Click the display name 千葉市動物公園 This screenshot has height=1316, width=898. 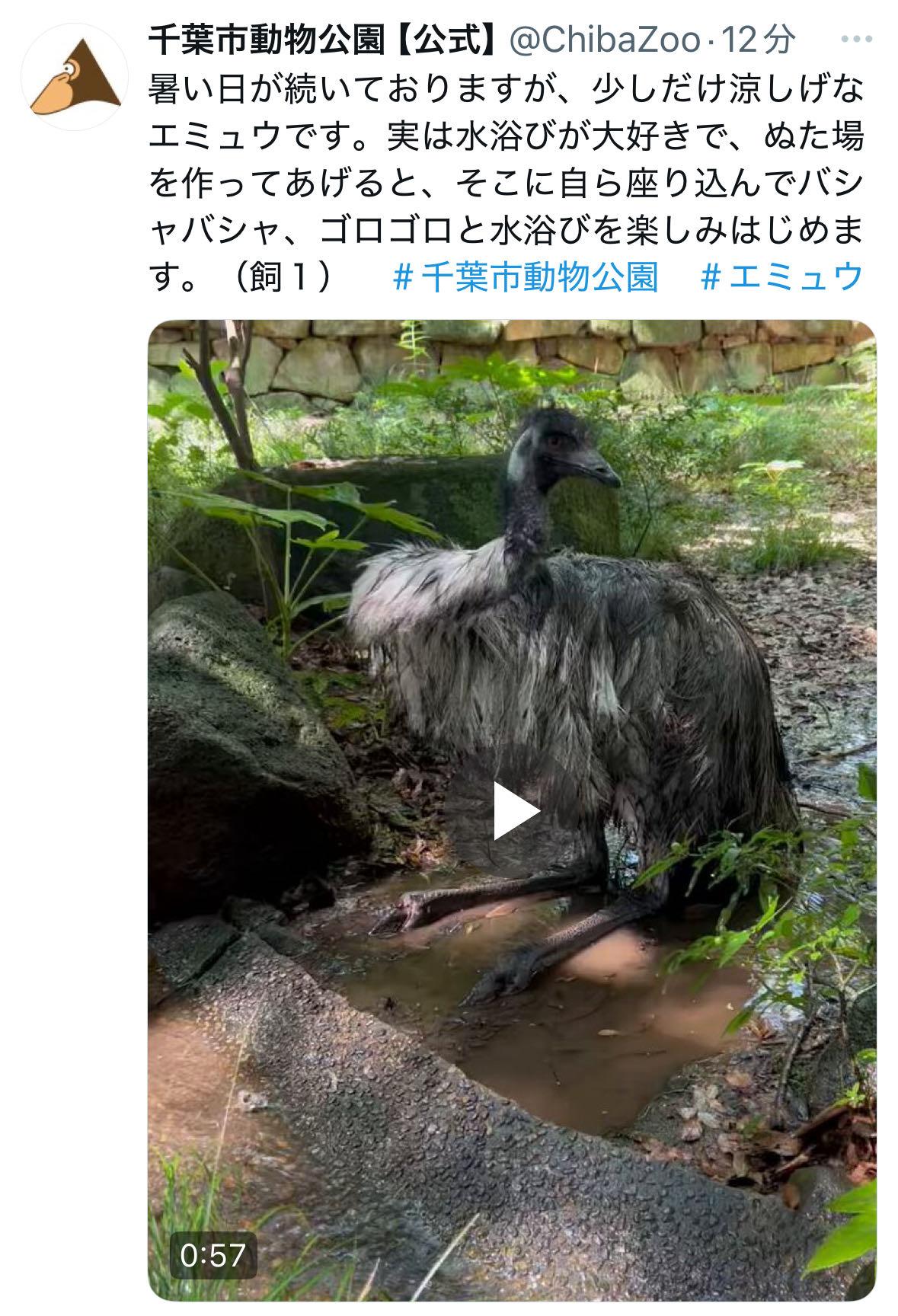[267, 40]
